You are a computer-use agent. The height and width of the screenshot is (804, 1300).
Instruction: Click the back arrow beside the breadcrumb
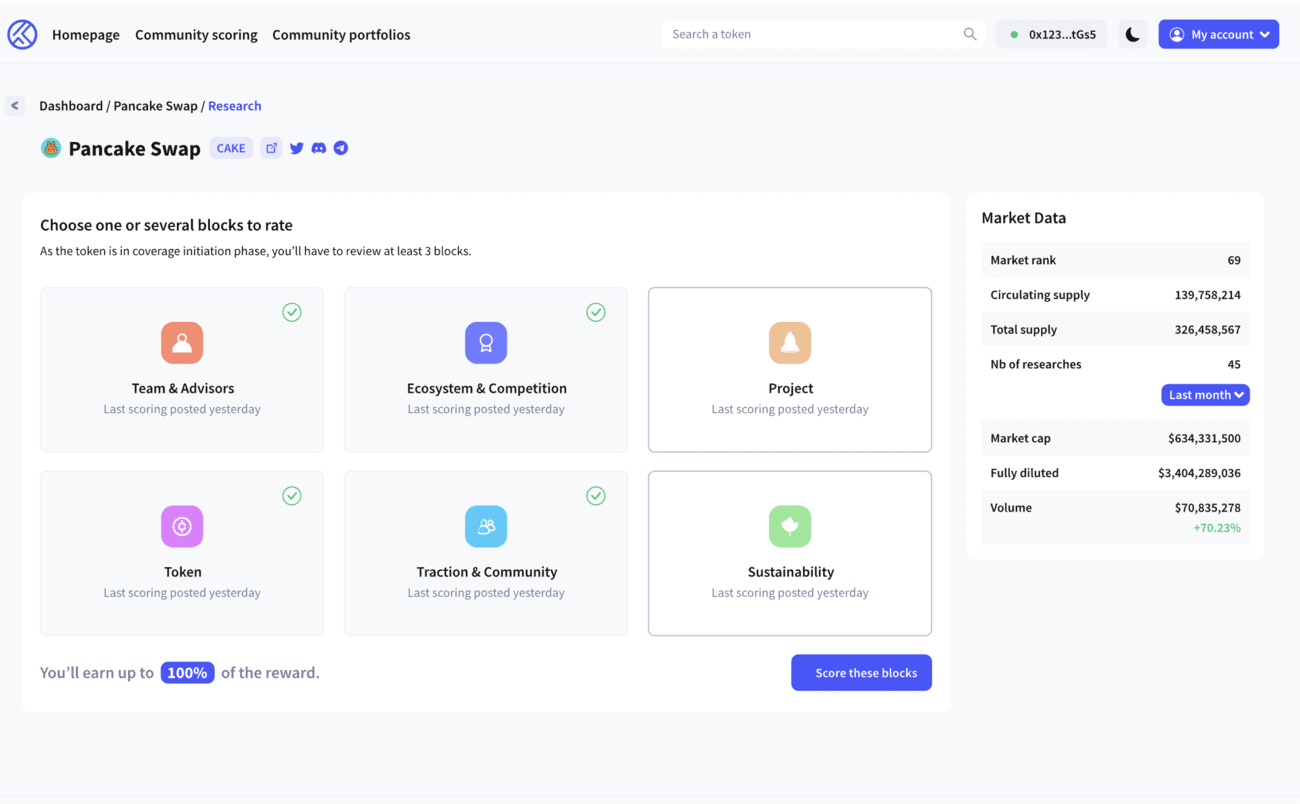[x=15, y=105]
